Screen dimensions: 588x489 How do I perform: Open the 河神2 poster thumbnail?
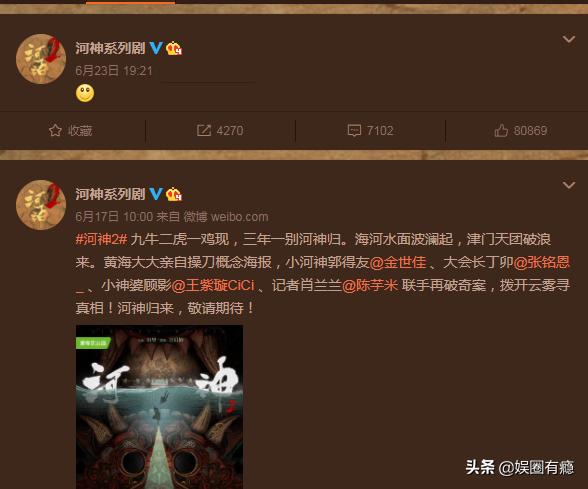click(x=159, y=407)
